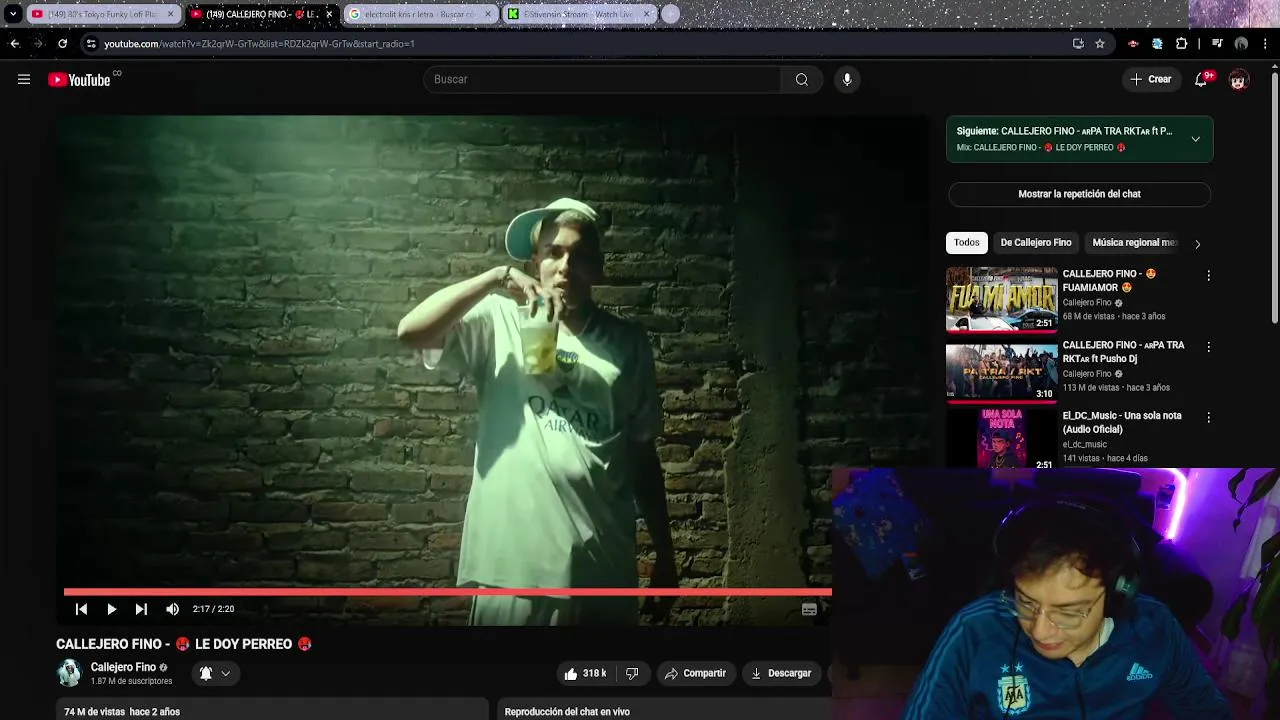Go to YouTube home via logo
The width and height of the screenshot is (1280, 720).
click(x=79, y=80)
